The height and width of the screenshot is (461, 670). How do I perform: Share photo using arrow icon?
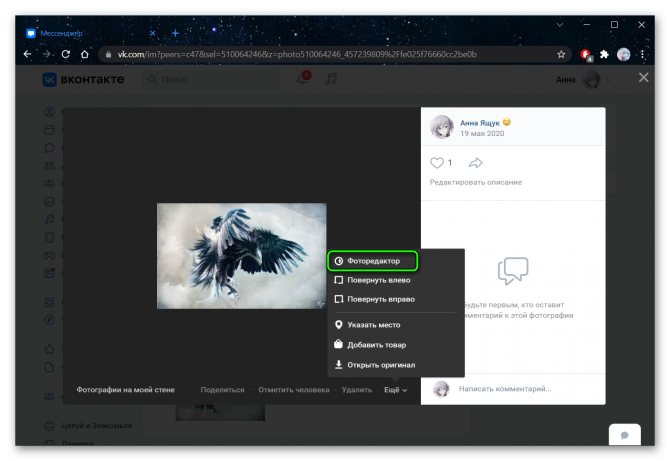(x=476, y=163)
